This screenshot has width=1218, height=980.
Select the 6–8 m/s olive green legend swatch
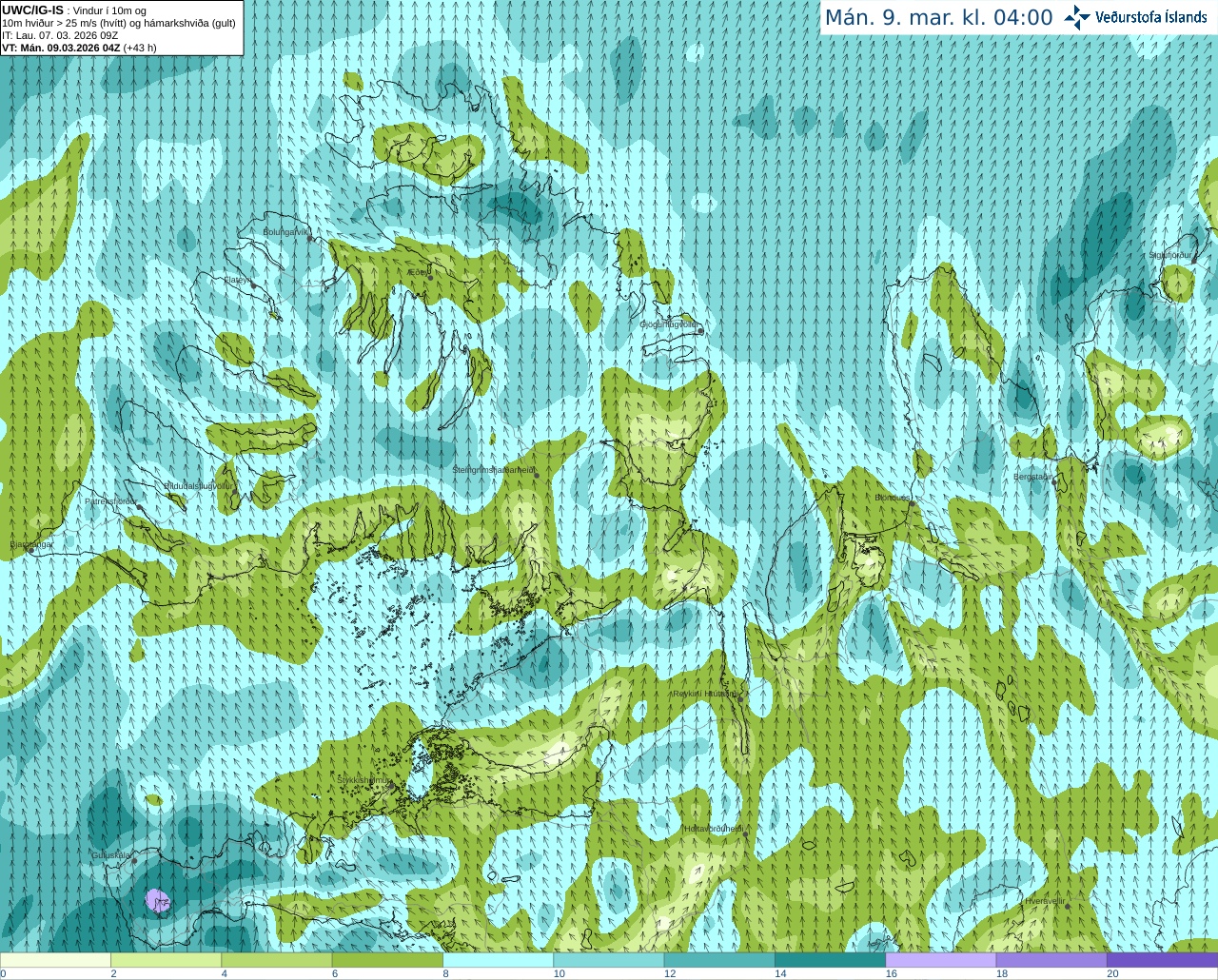(x=387, y=960)
